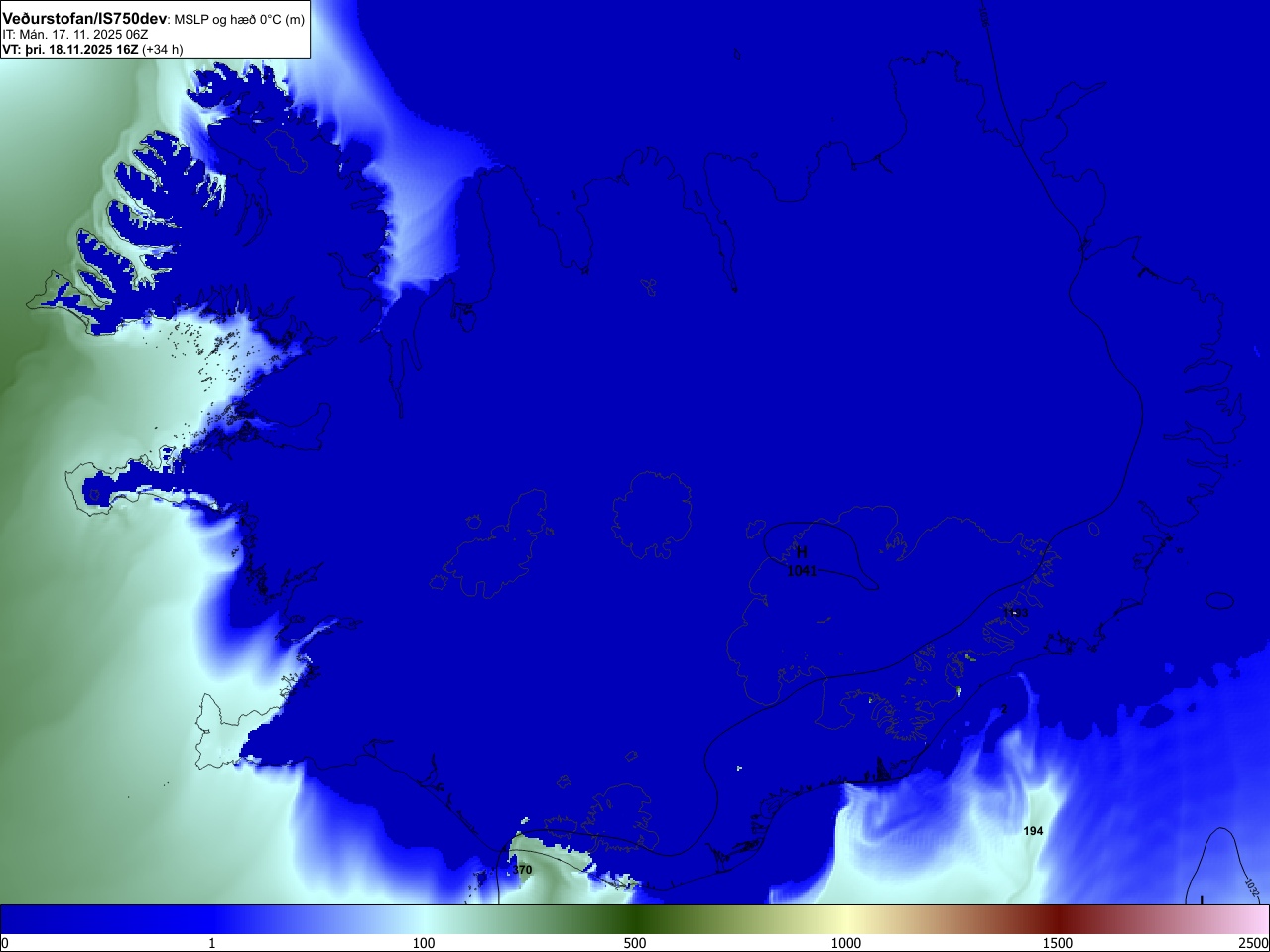Click the valid time VT: þri. 18.11.2025 16Z

click(70, 49)
